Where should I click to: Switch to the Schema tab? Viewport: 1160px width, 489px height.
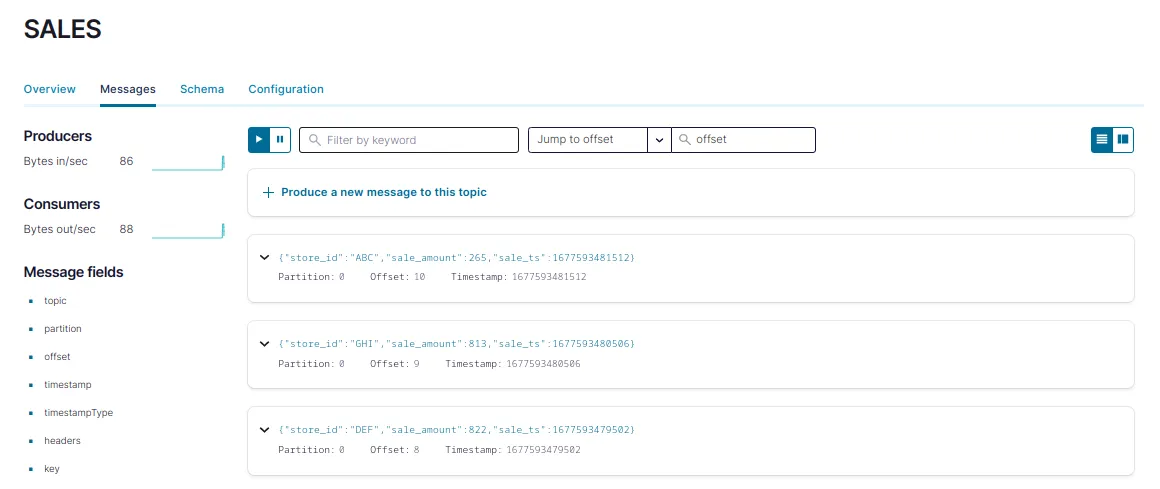click(202, 89)
